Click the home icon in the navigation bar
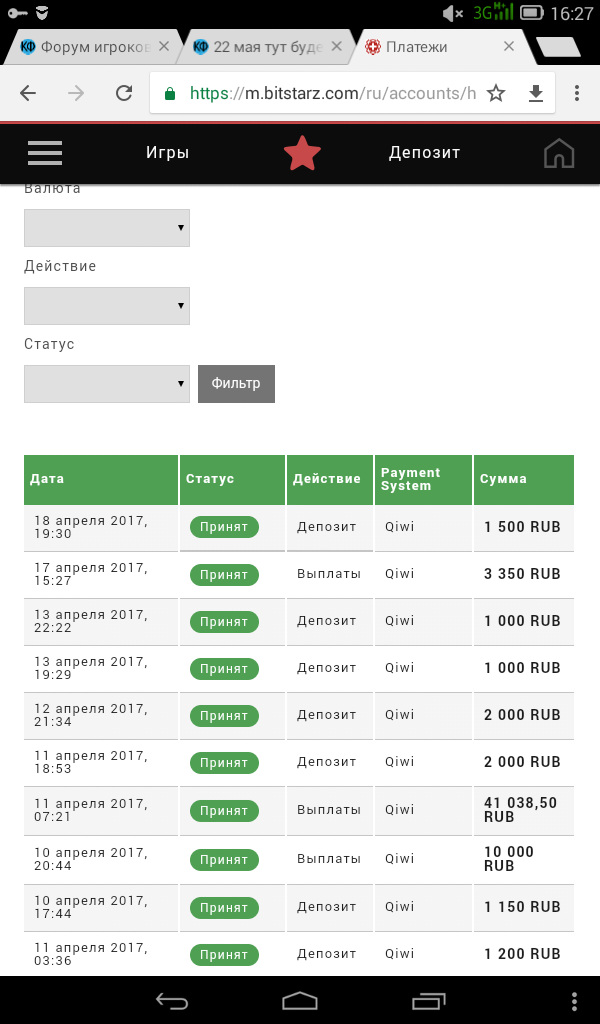This screenshot has width=600, height=1024. [558, 153]
